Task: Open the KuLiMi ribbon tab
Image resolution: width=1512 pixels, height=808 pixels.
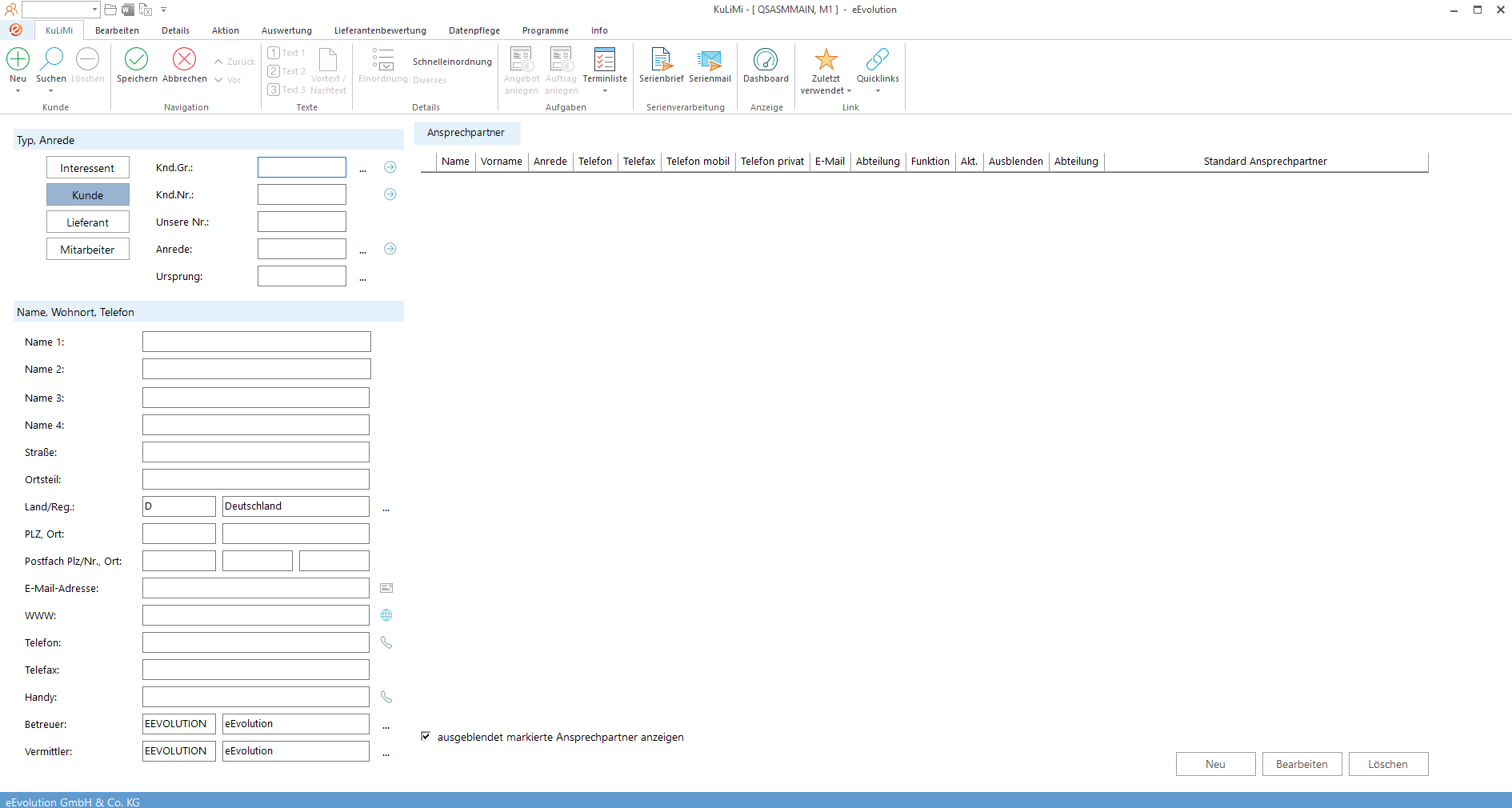Action: [x=59, y=30]
